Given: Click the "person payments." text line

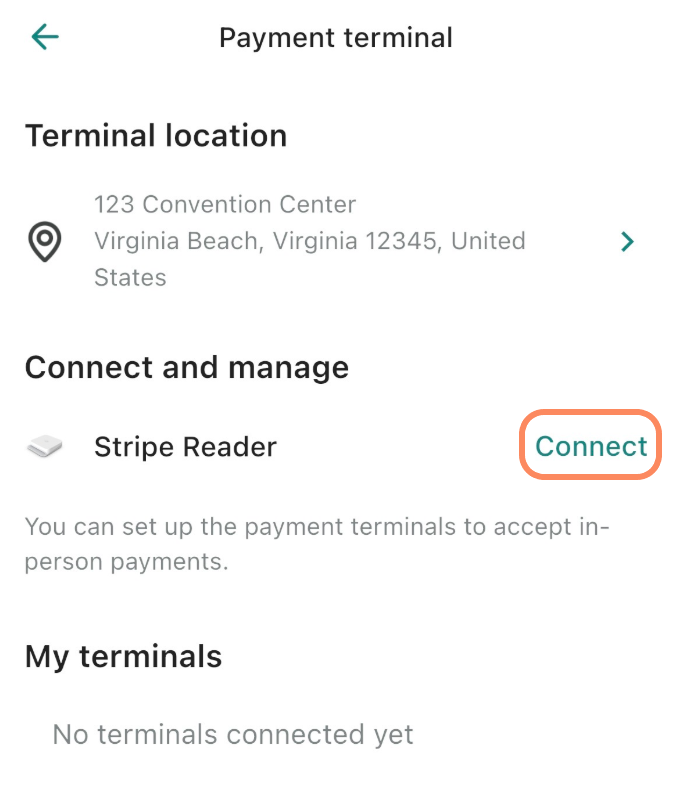Looking at the screenshot, I should pos(127,561).
